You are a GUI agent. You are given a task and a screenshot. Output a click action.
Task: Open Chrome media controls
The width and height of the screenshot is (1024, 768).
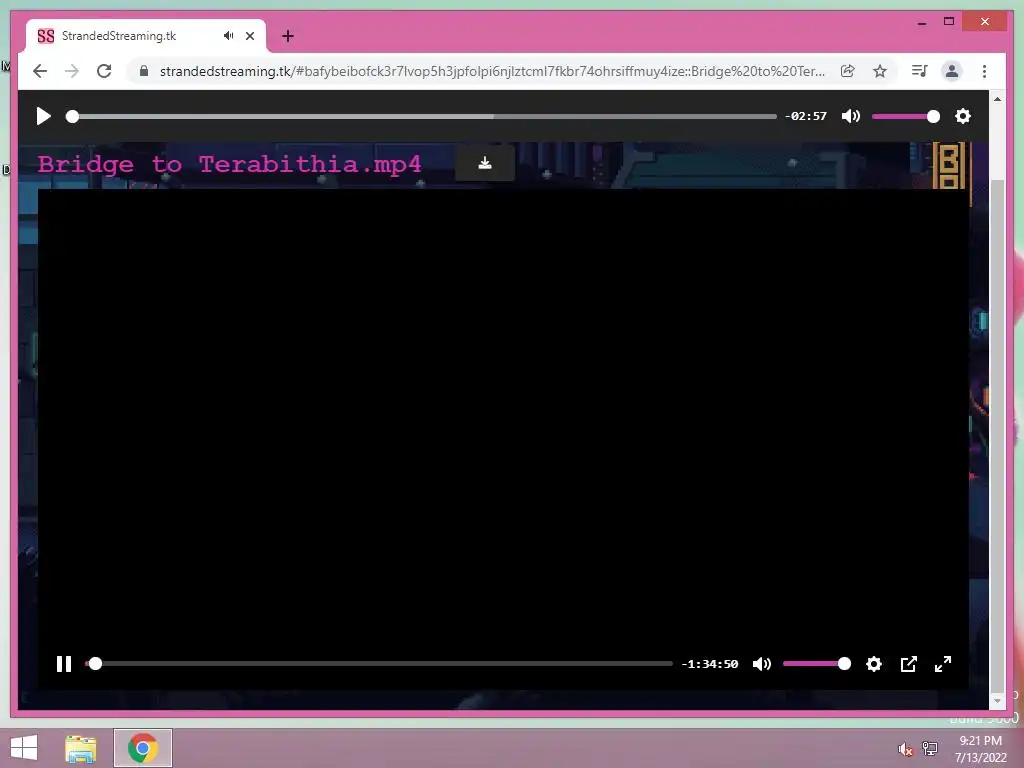[x=920, y=71]
